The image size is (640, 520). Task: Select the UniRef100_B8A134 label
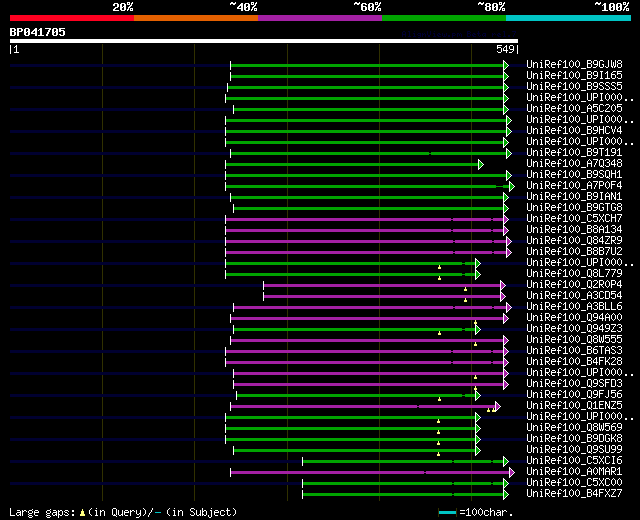tap(574, 229)
